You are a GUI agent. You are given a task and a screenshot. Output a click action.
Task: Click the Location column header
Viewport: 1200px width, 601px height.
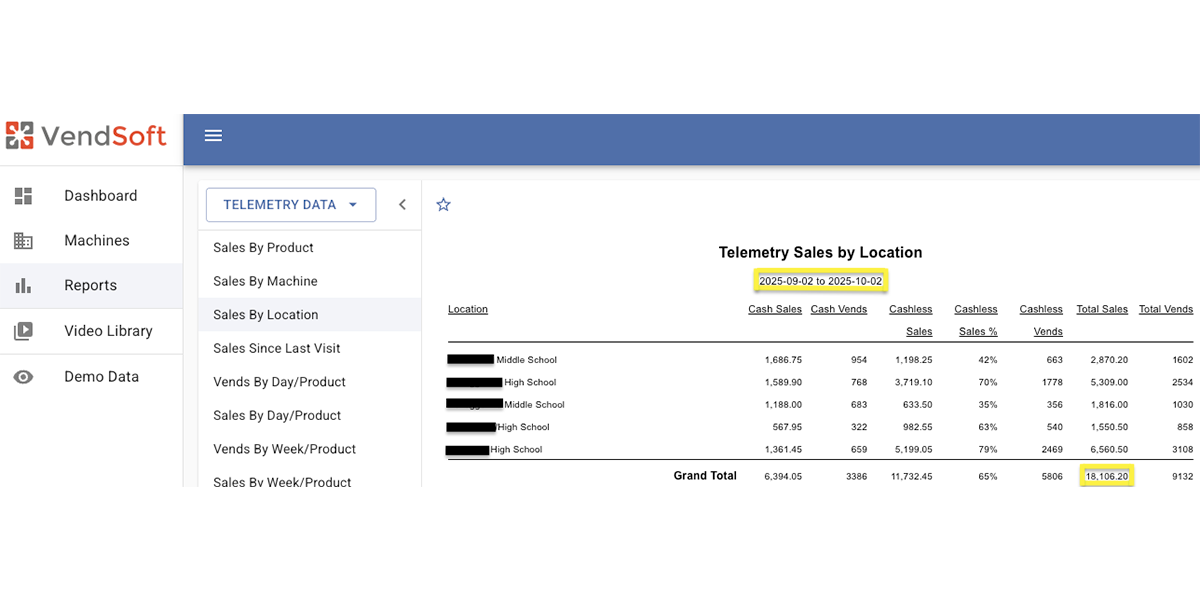click(468, 310)
